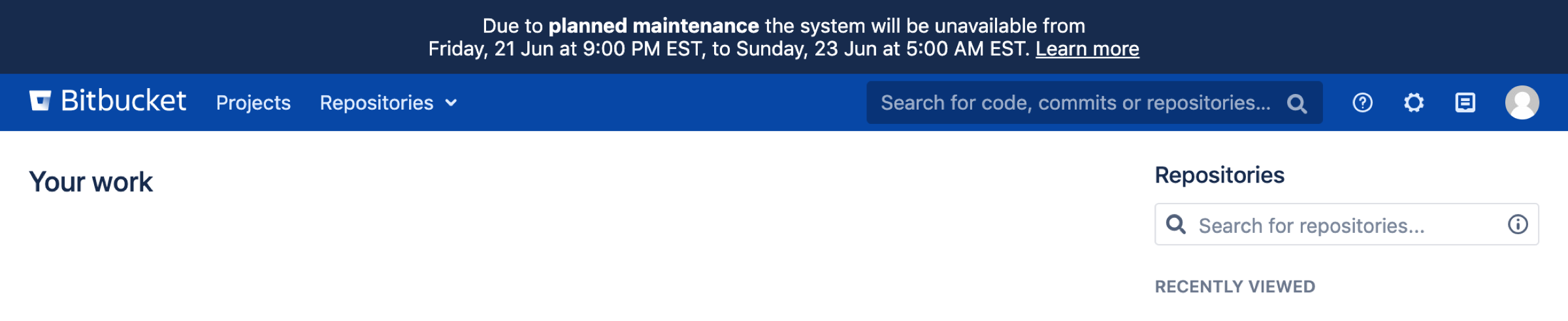Show the info icon tip for repository search
This screenshot has width=1568, height=321.
tap(1518, 224)
